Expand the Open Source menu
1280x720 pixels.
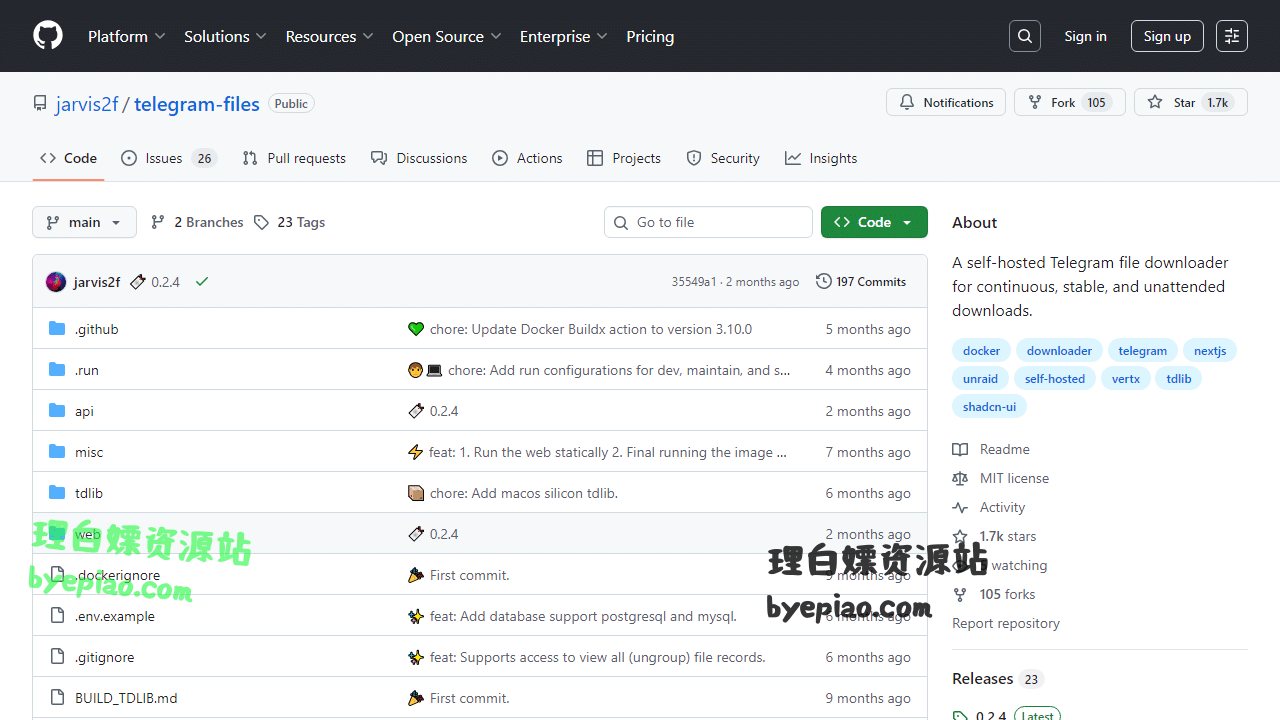(x=446, y=36)
